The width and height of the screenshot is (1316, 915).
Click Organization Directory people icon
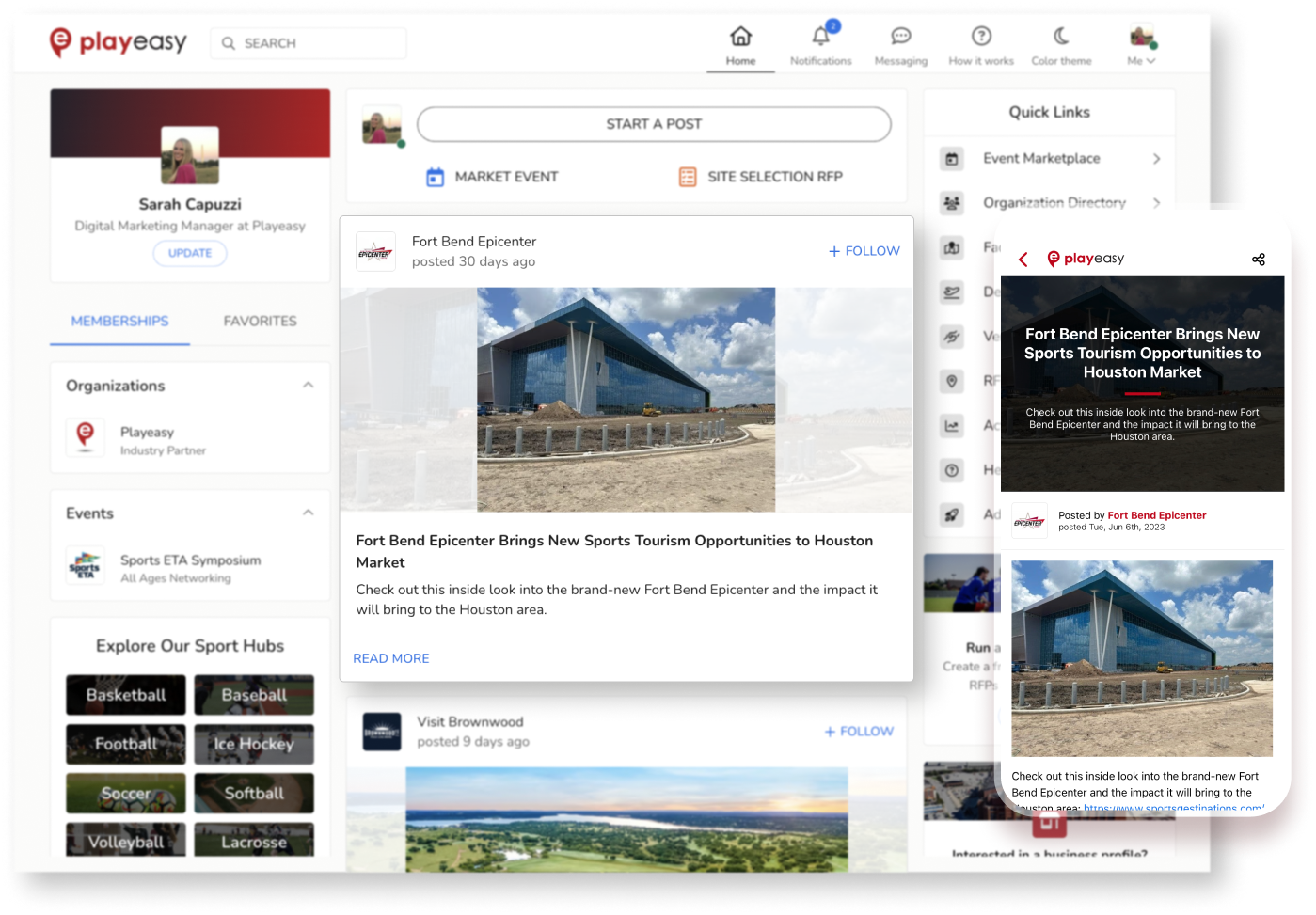coord(952,202)
